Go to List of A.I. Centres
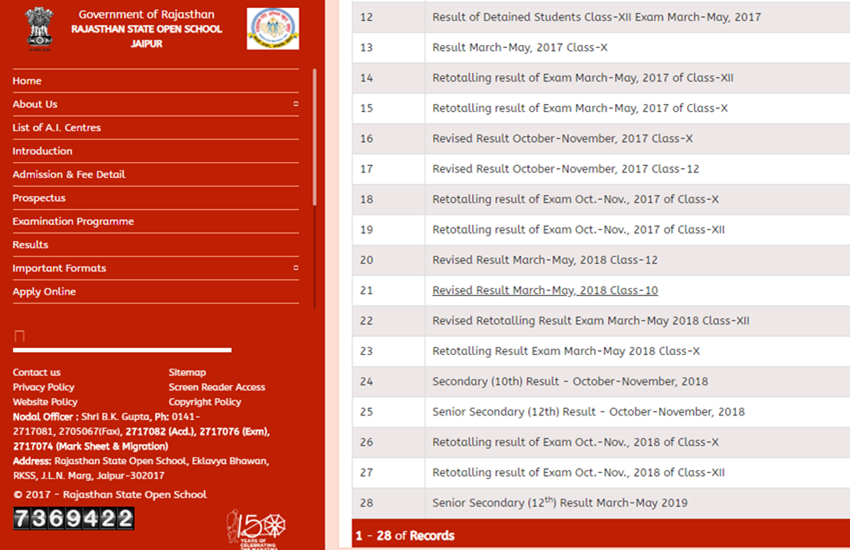 coord(56,128)
